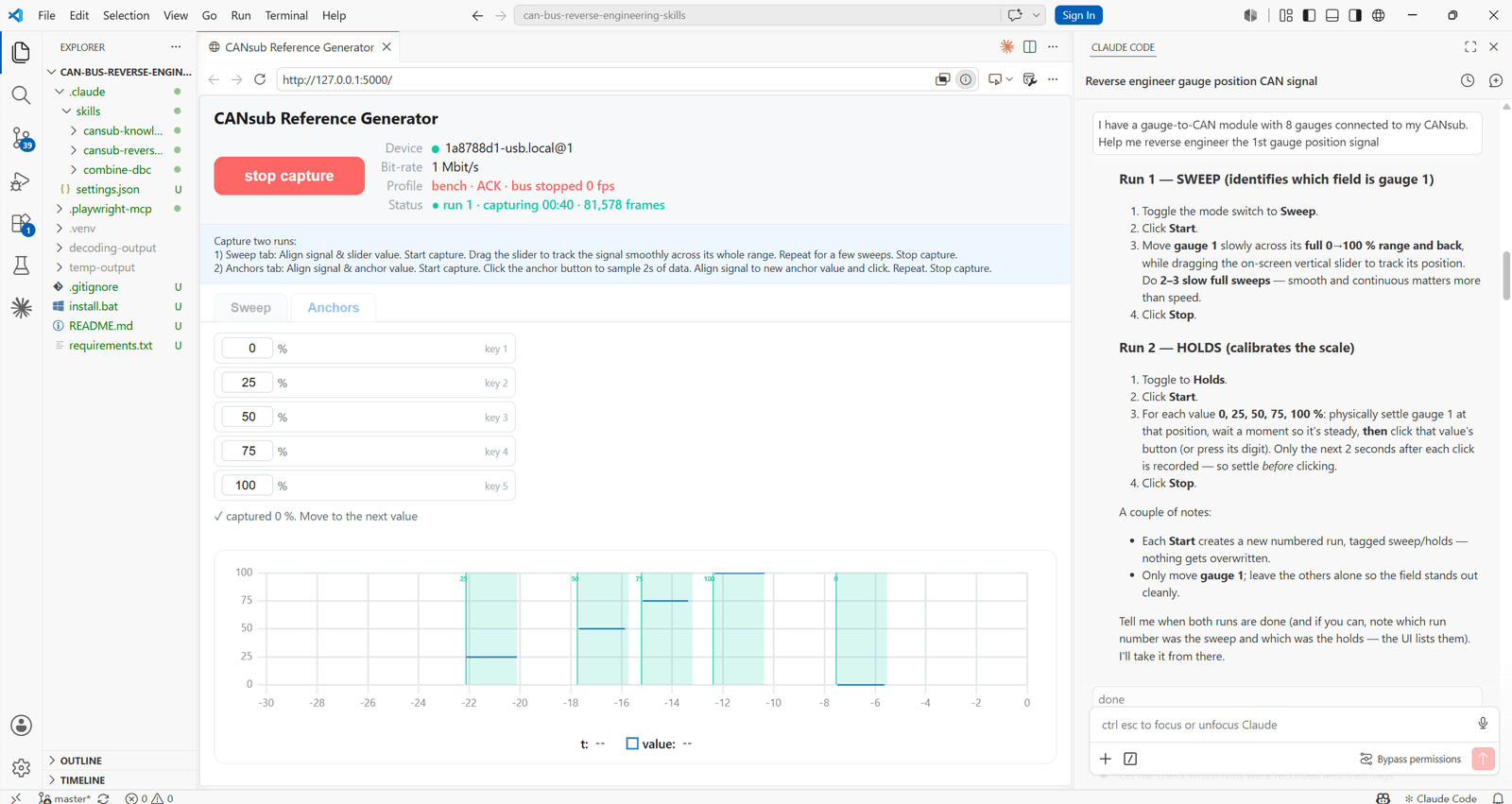The image size is (1512, 804).
Task: Click the browser forward arrow
Action: (x=236, y=79)
